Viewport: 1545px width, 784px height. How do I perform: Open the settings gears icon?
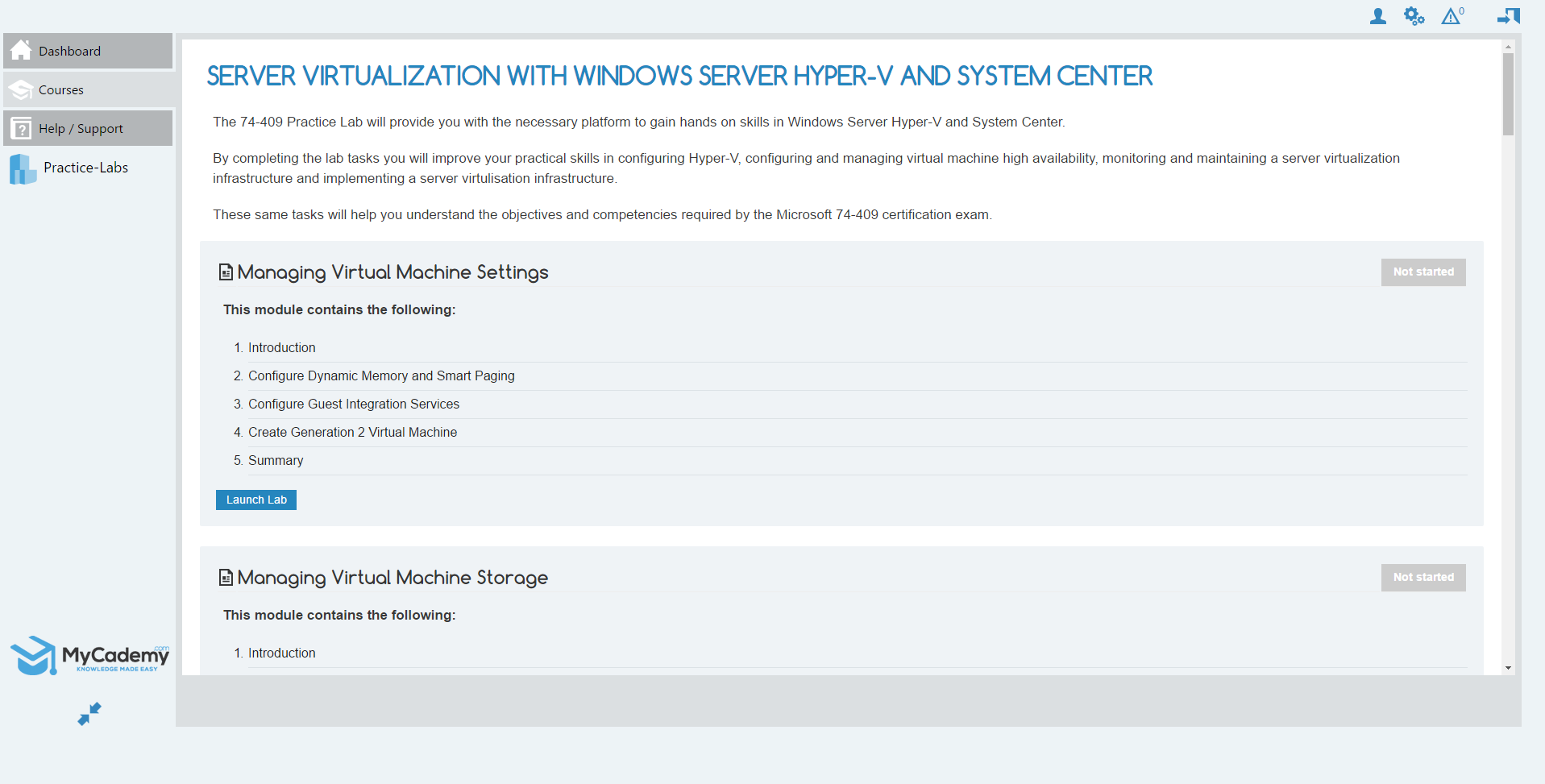(1414, 15)
